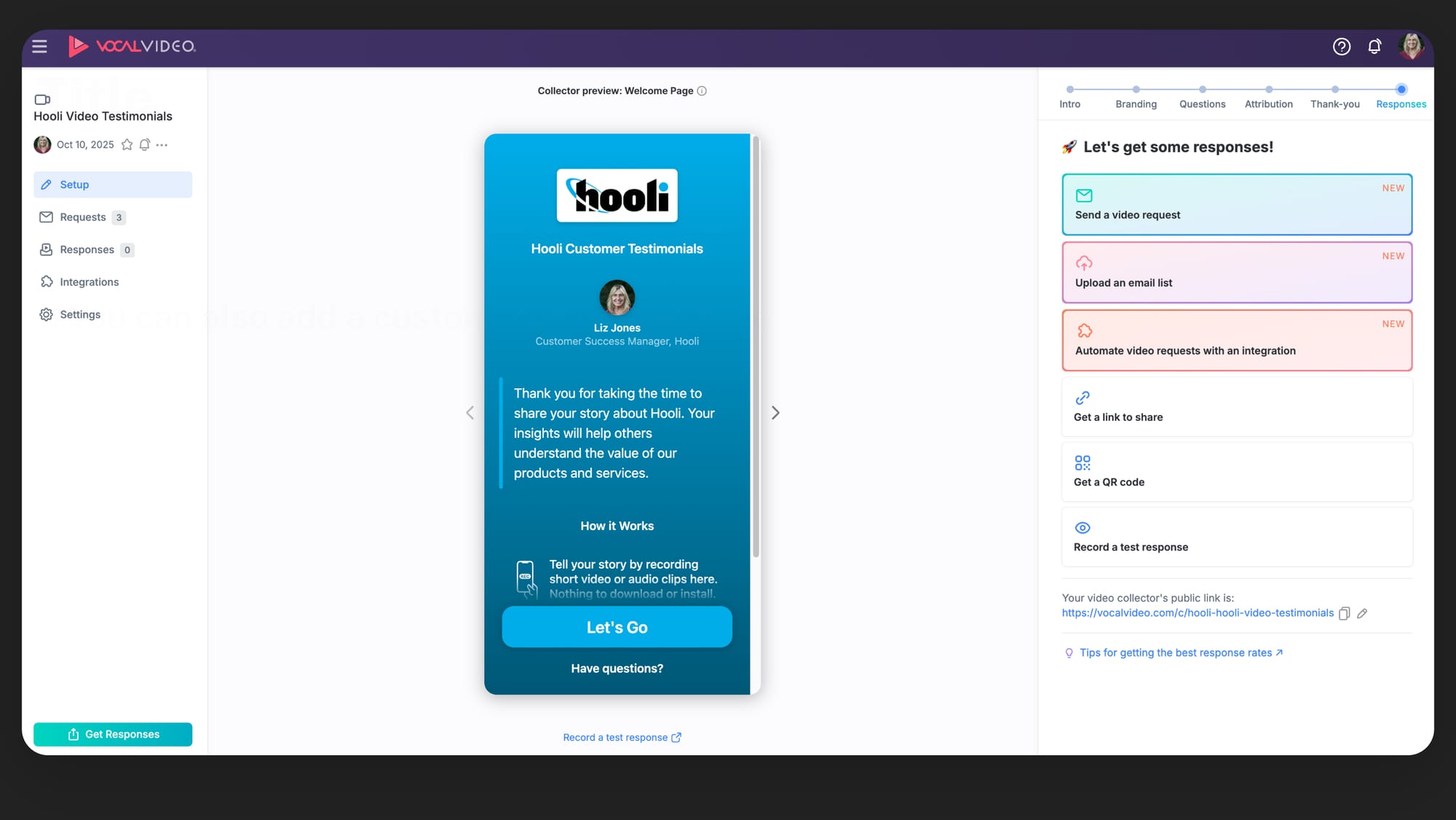Click the Get Responses button

113,734
